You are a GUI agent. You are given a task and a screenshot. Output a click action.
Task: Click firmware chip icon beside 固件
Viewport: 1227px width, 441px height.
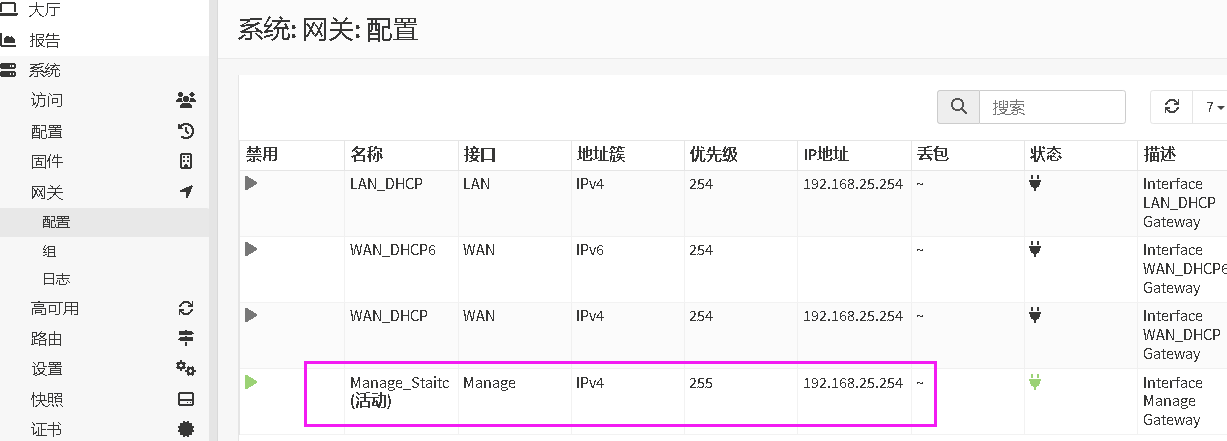185,161
